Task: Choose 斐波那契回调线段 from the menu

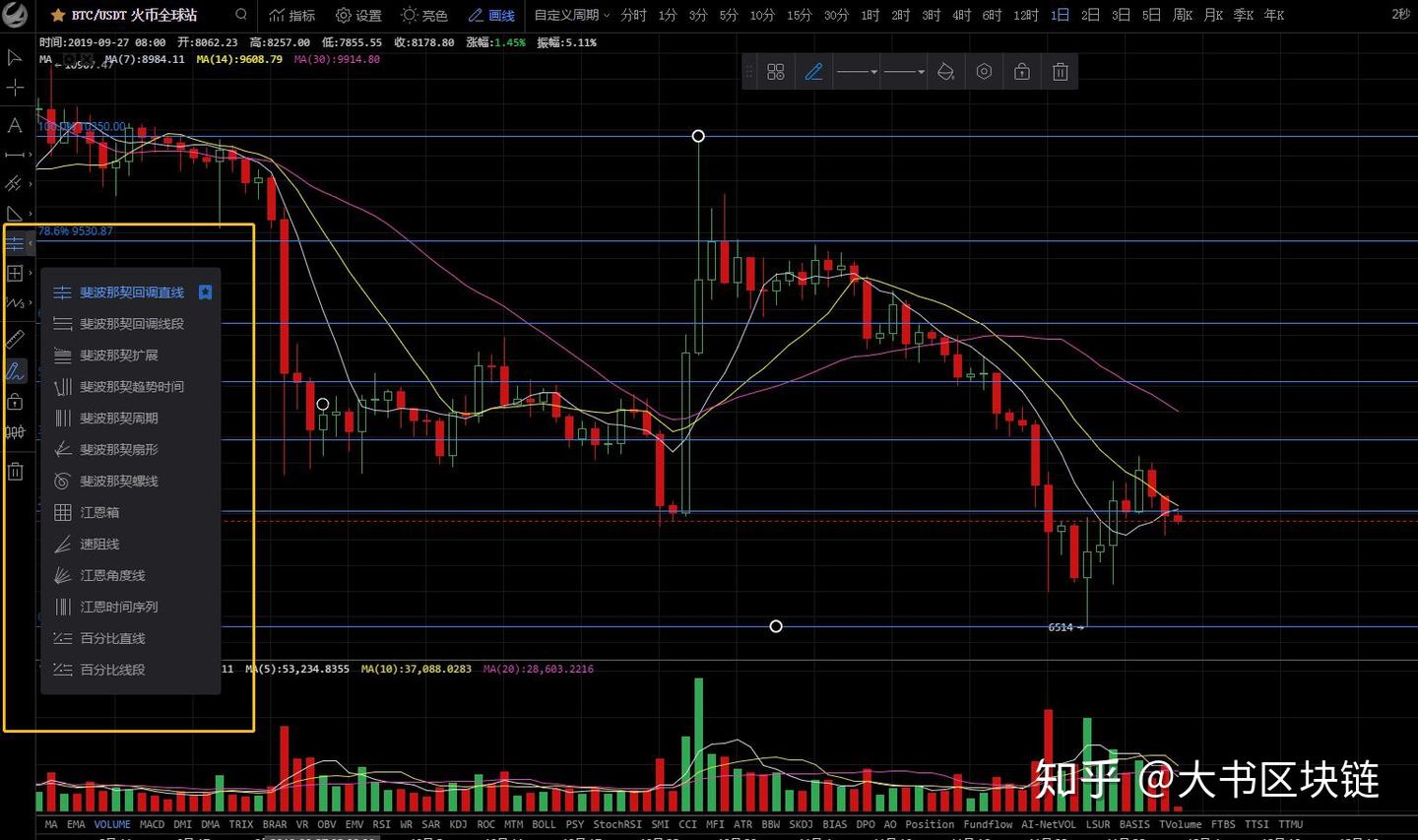Action: (x=131, y=324)
